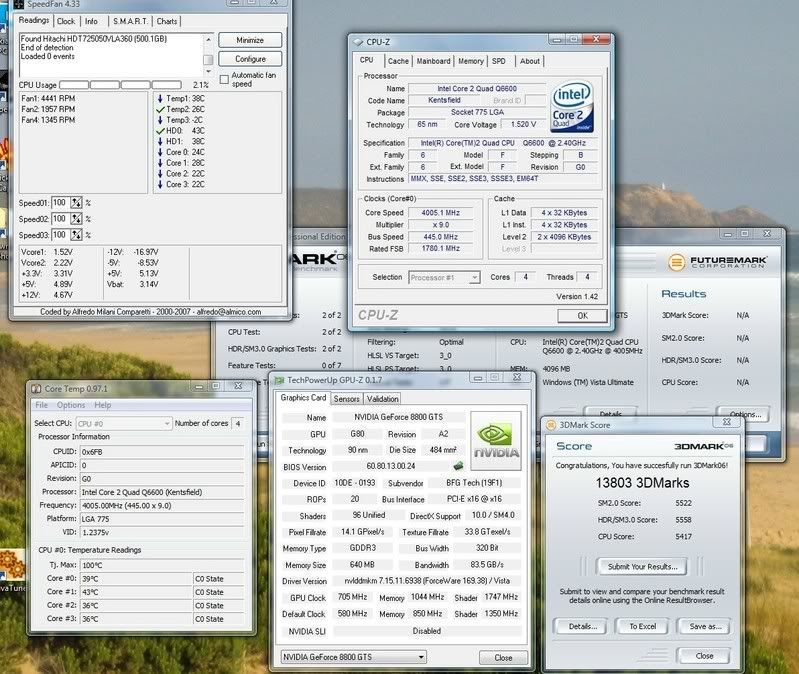Click the Options button in 3DMark06 window

pos(744,414)
